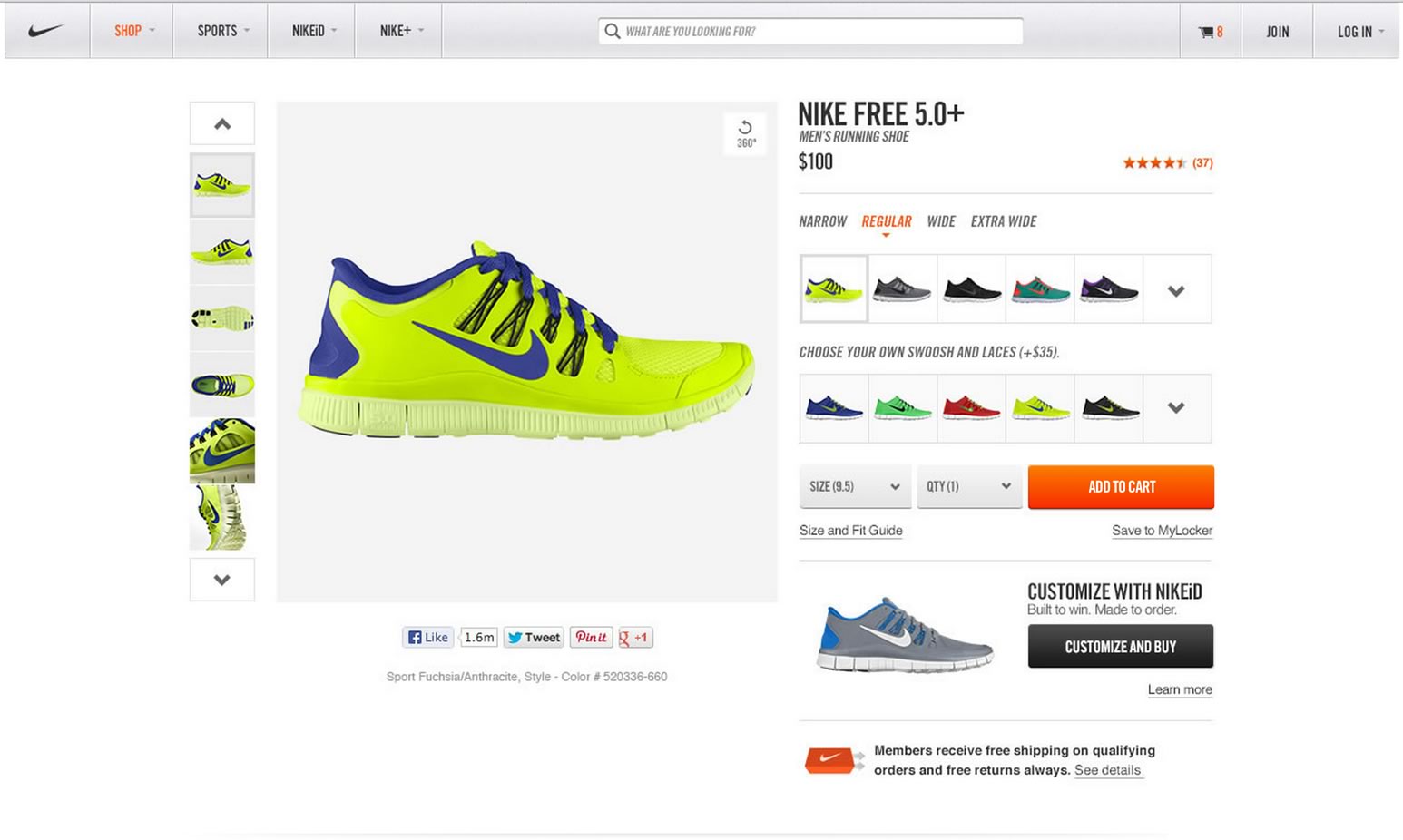Select the Narrow width option
This screenshot has width=1403, height=840.
tap(822, 221)
